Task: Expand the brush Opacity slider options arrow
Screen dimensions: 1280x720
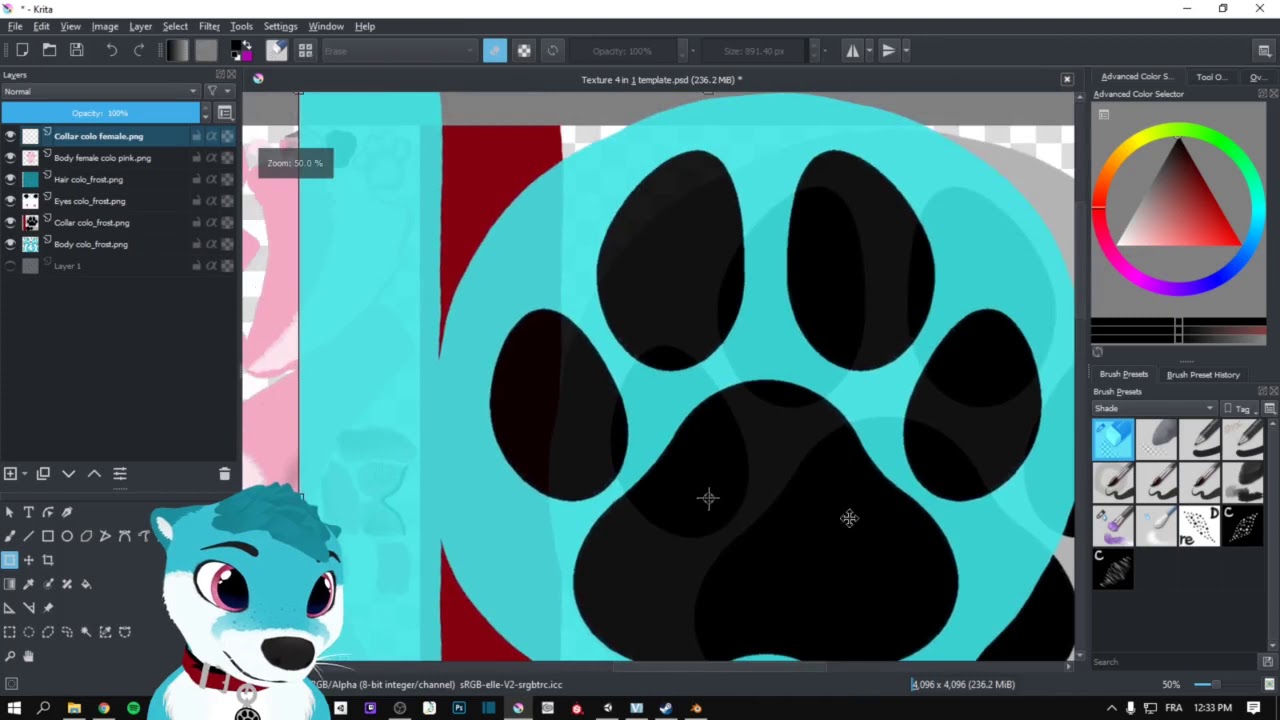Action: (x=692, y=51)
